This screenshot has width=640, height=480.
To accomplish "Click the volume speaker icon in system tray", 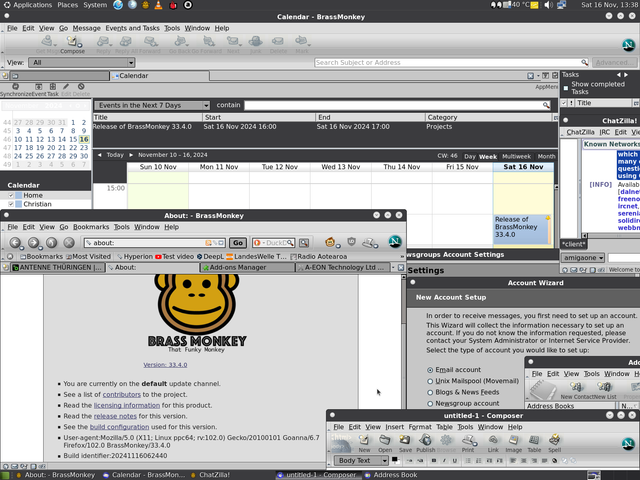I will point(548,5).
